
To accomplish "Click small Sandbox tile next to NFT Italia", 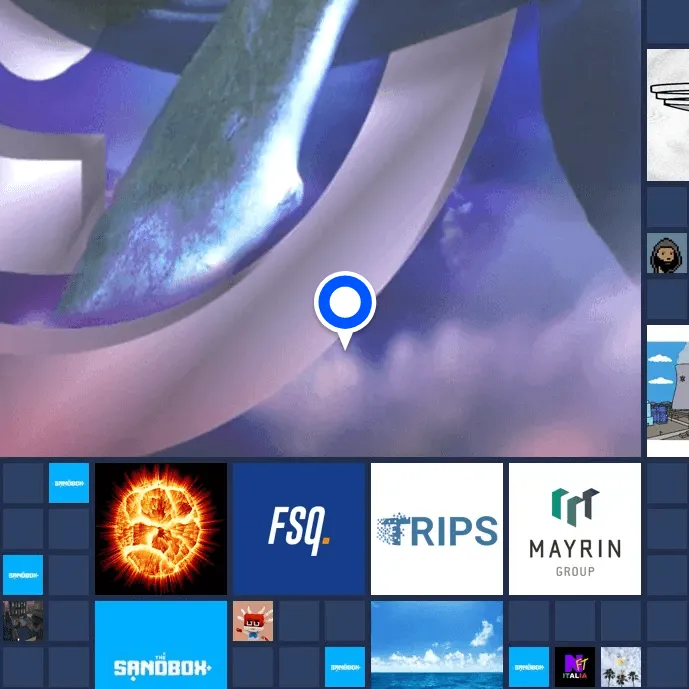I will click(x=529, y=667).
